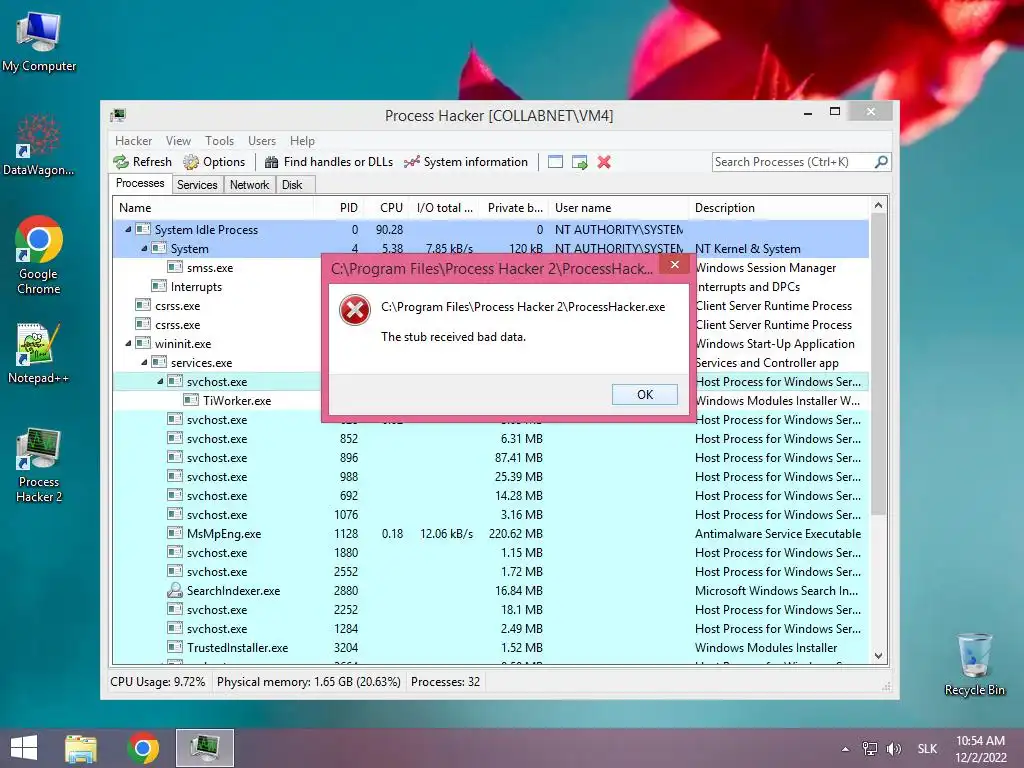This screenshot has width=1024, height=768.
Task: Click the Refresh toolbar button
Action: pos(142,162)
